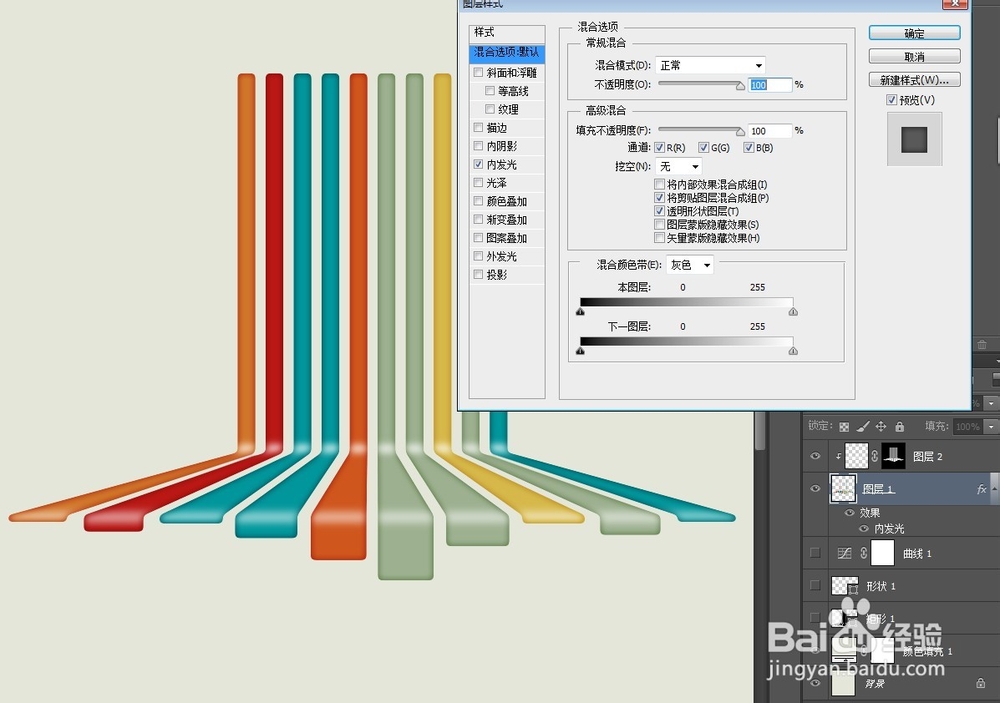Click the clipping mask arrow on 图层 2
The width and height of the screenshot is (1000, 703).
[x=838, y=456]
